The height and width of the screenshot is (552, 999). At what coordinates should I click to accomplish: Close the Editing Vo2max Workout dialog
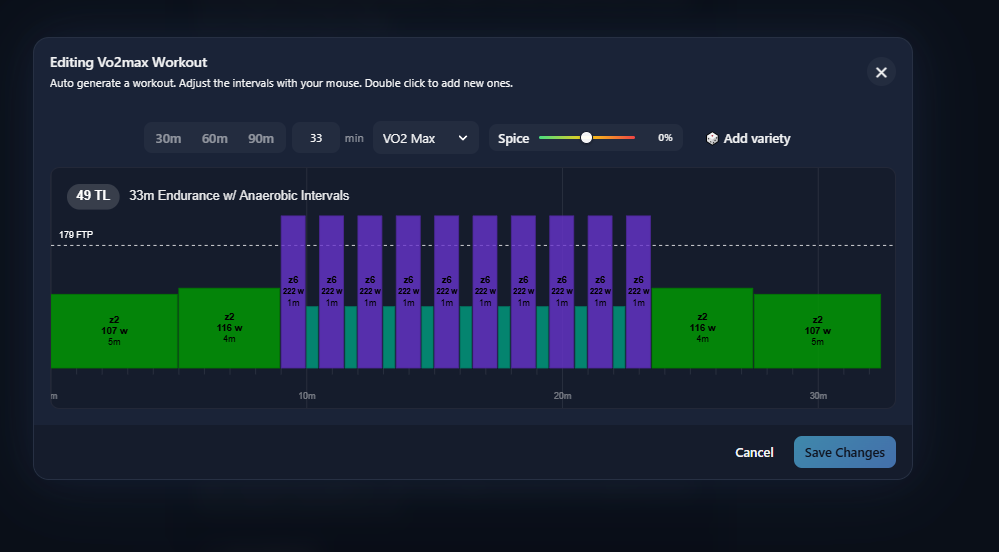(x=881, y=72)
